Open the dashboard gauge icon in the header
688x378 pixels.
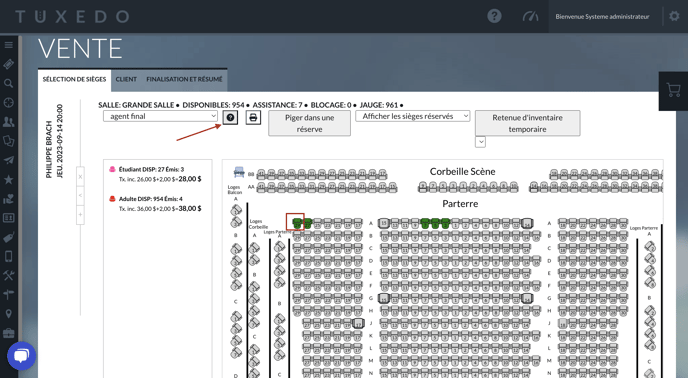[x=530, y=17]
